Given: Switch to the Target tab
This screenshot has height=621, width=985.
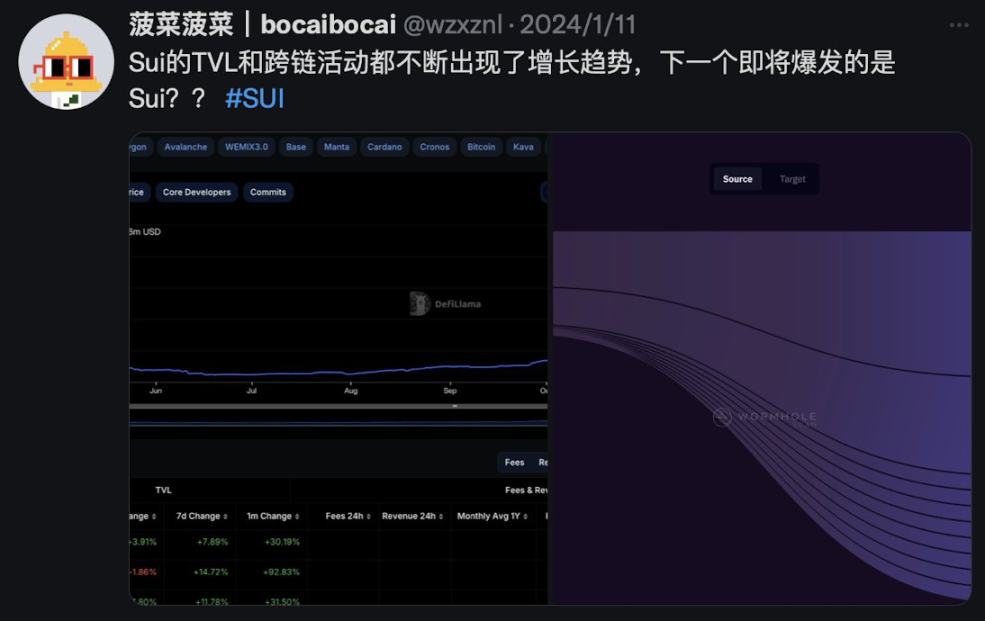Looking at the screenshot, I should click(x=792, y=179).
